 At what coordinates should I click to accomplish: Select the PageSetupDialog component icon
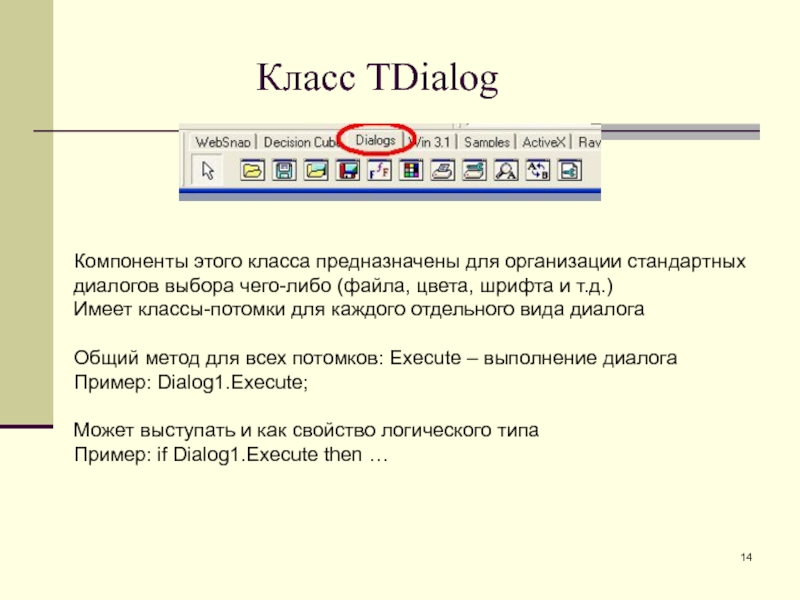pos(569,170)
